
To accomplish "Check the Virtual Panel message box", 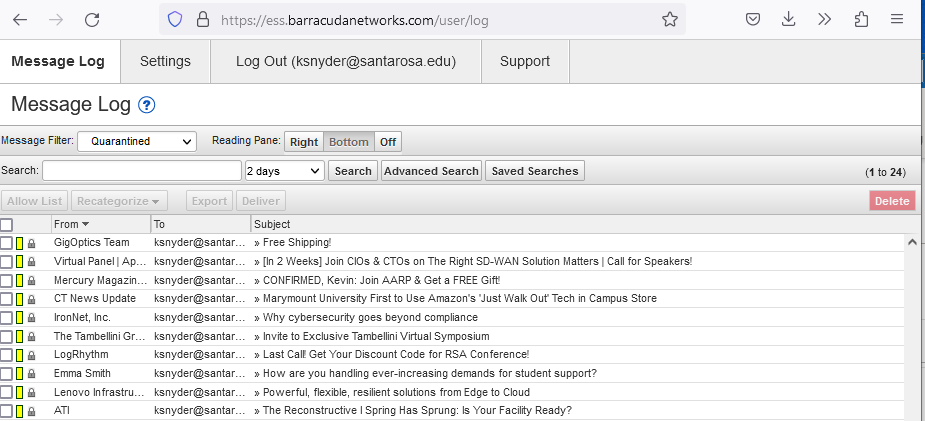I will 6,261.
